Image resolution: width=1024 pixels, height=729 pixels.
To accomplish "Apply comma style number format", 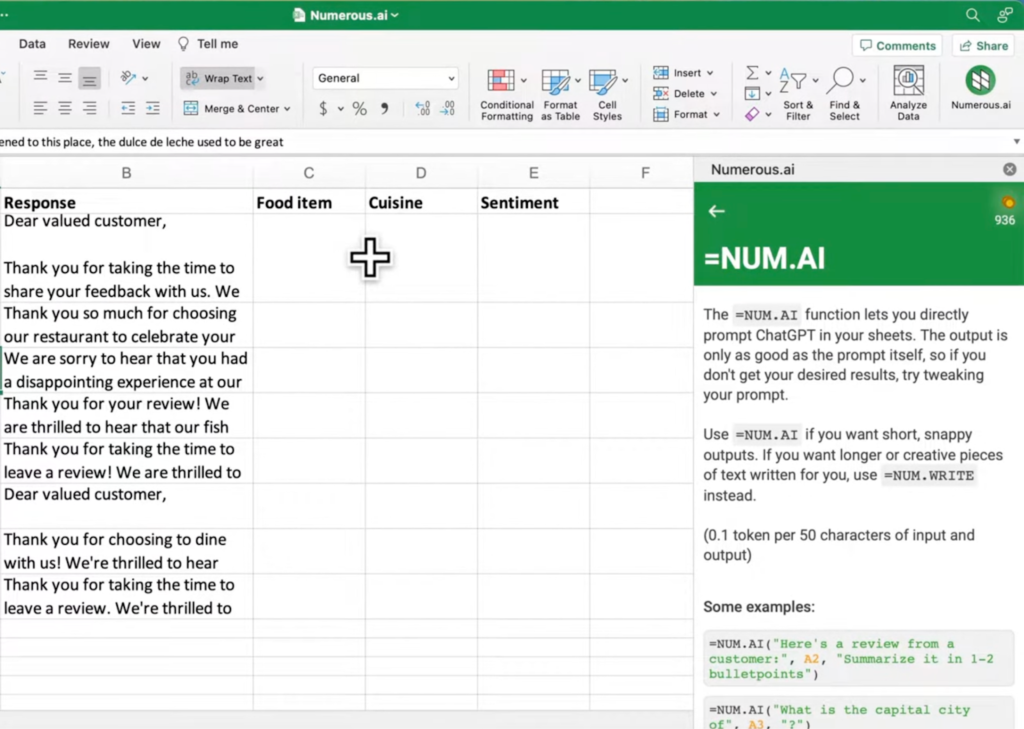I will pos(384,109).
